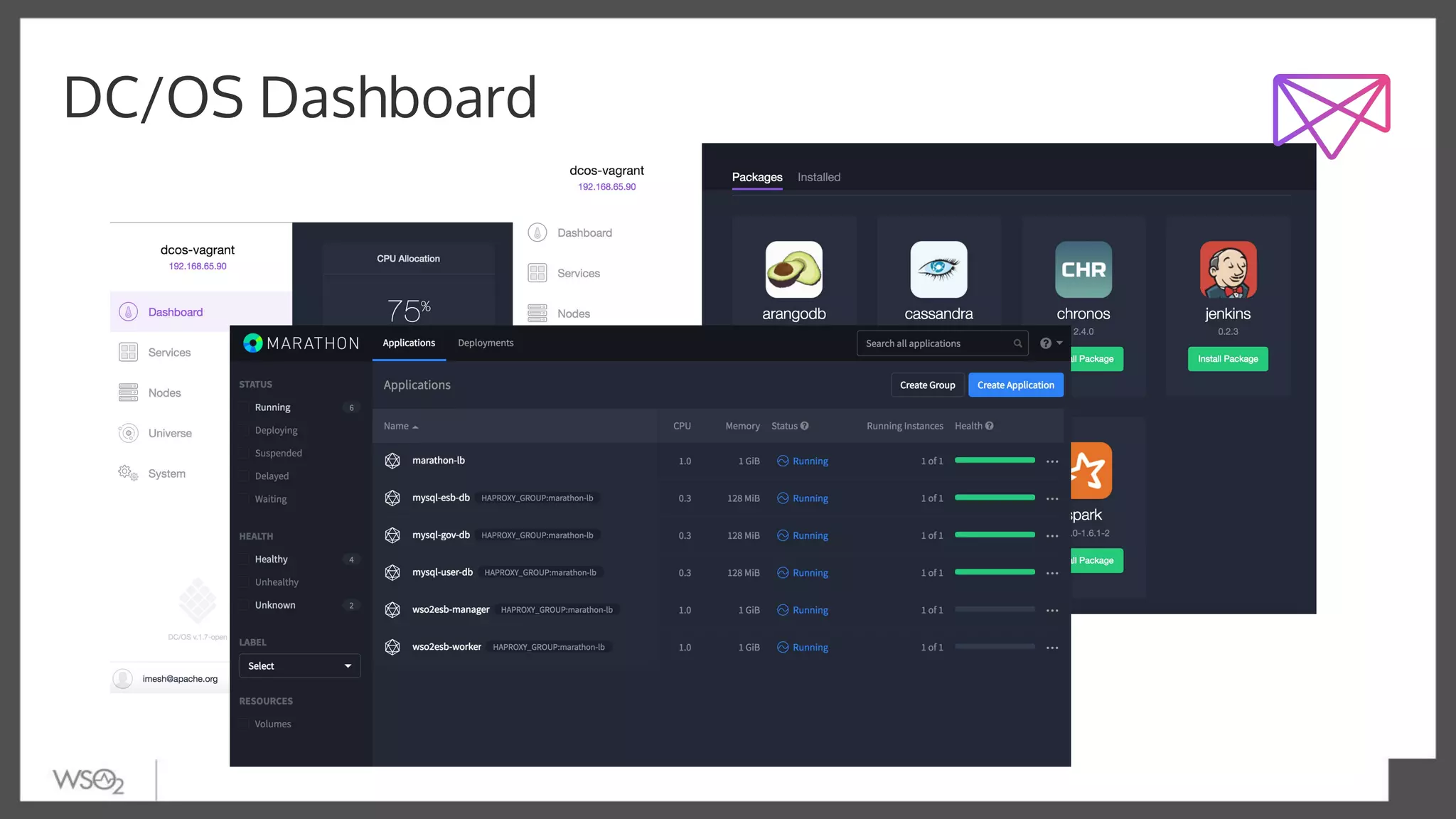Switch to the Marathon Deployments tab
Viewport: 1456px width, 819px height.
[x=486, y=343]
